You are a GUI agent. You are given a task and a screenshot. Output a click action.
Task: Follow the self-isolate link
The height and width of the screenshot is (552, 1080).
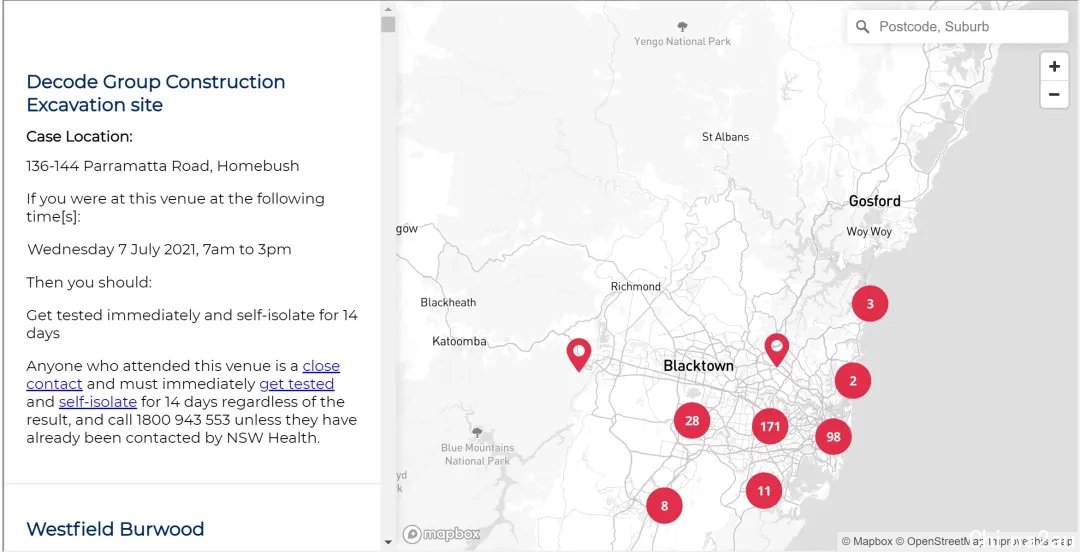(x=97, y=402)
